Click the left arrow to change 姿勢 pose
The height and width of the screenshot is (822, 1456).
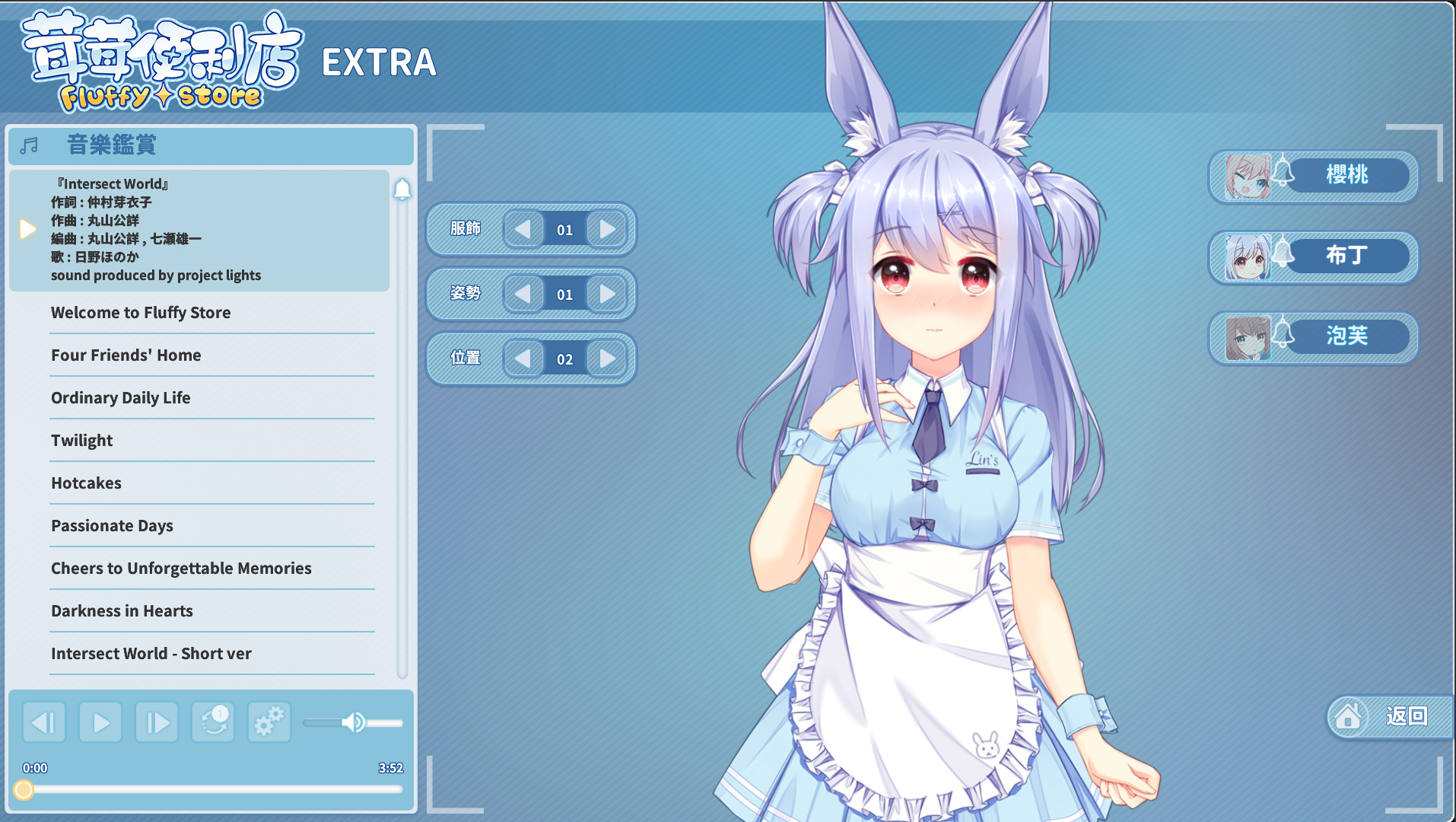(x=523, y=294)
